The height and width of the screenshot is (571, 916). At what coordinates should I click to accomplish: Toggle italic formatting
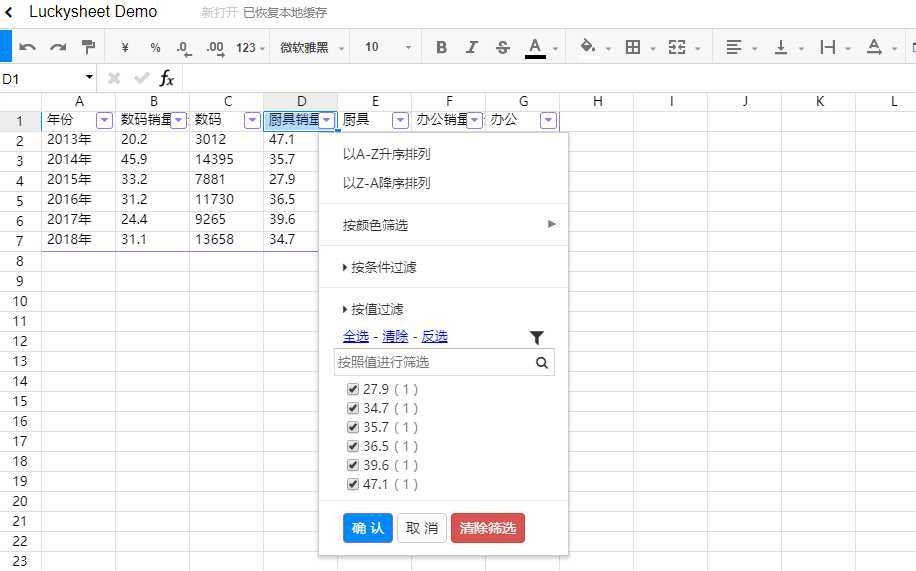472,47
